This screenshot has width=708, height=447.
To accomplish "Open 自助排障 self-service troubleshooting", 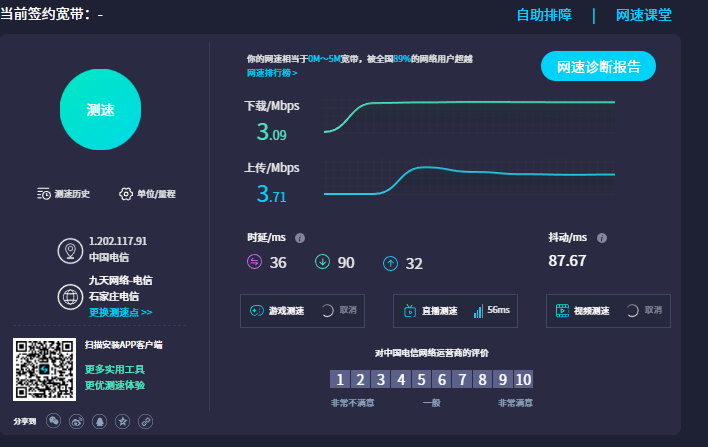I will (x=544, y=15).
